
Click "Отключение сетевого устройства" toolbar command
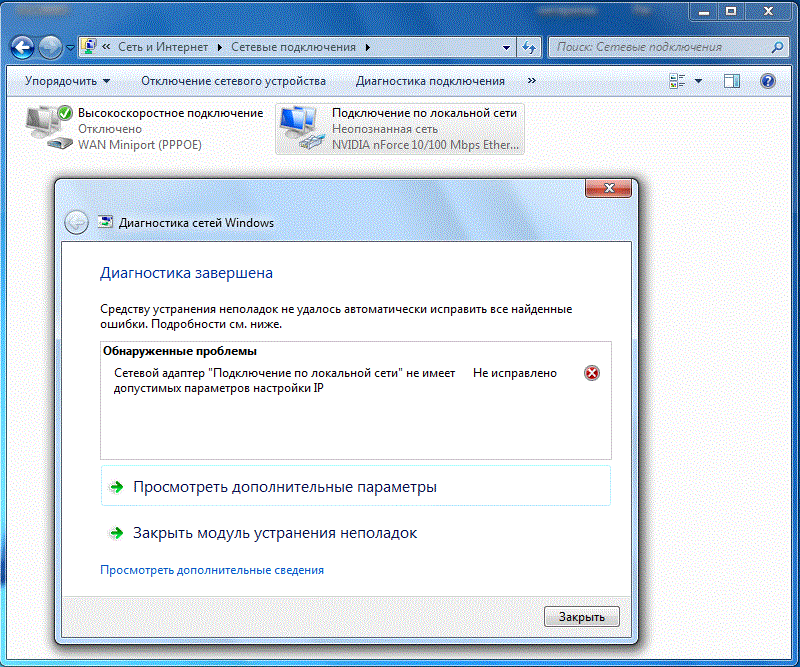(x=233, y=81)
